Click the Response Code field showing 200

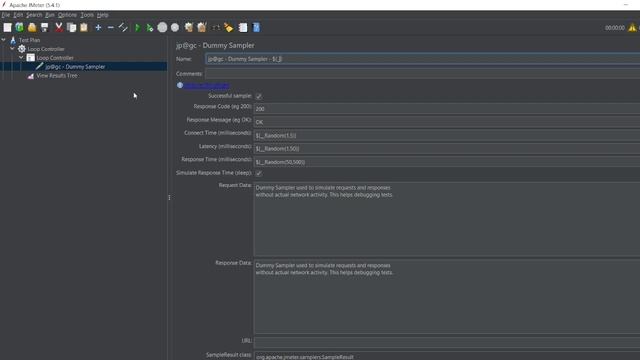click(x=447, y=109)
